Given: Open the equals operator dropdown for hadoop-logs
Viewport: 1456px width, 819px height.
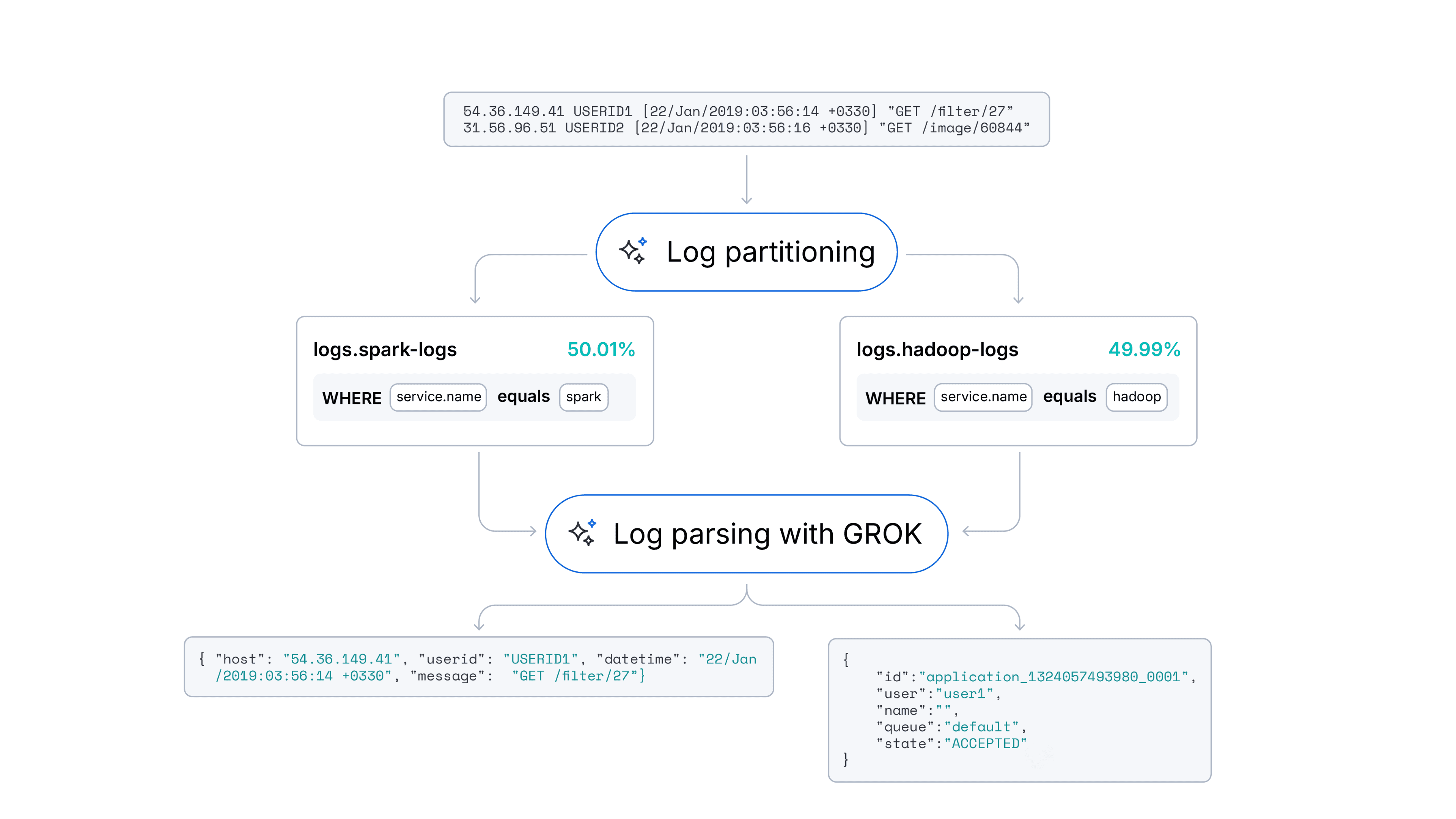Looking at the screenshot, I should coord(1069,397).
